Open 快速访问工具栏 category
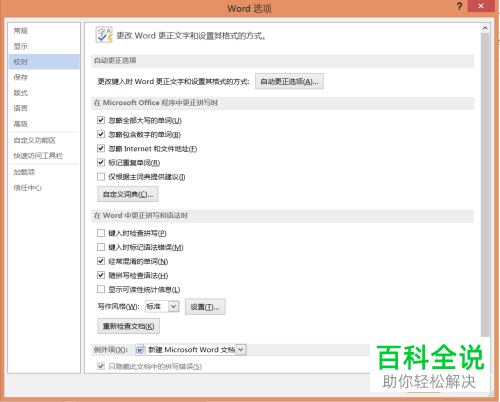Image resolution: width=500 pixels, height=402 pixels. click(44, 156)
